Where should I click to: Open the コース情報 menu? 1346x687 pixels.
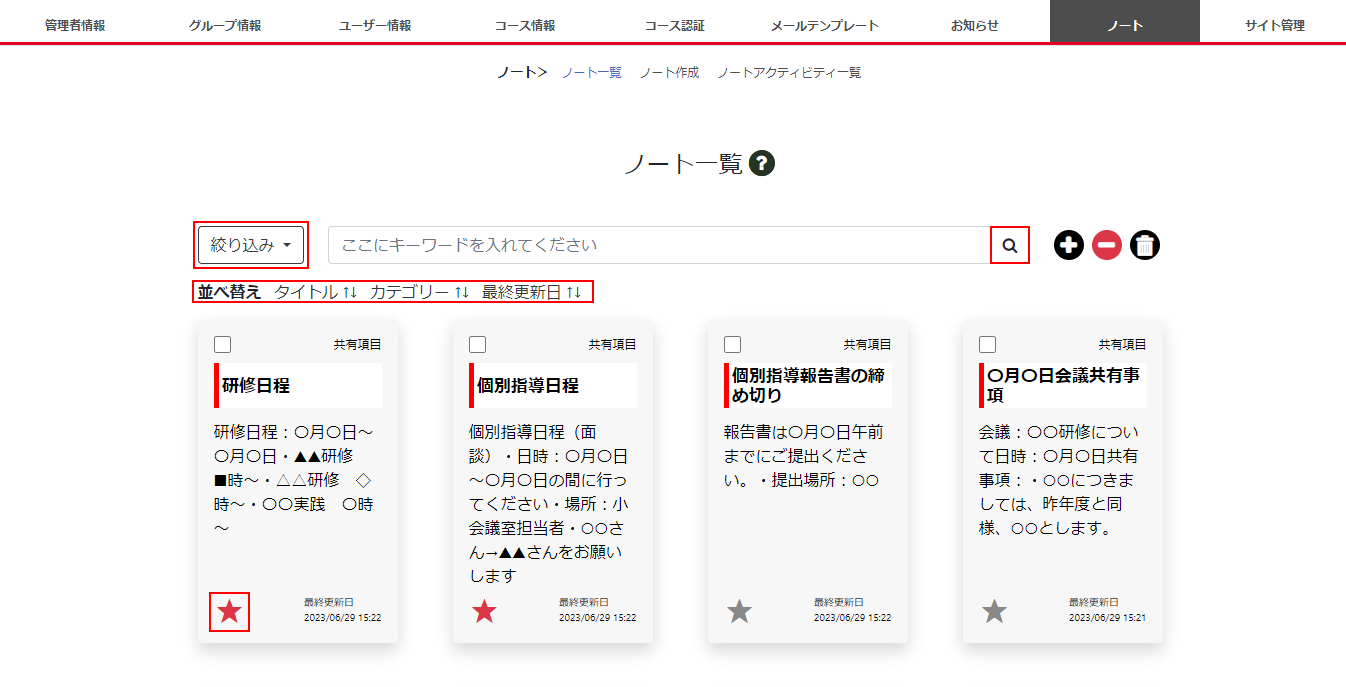(525, 25)
